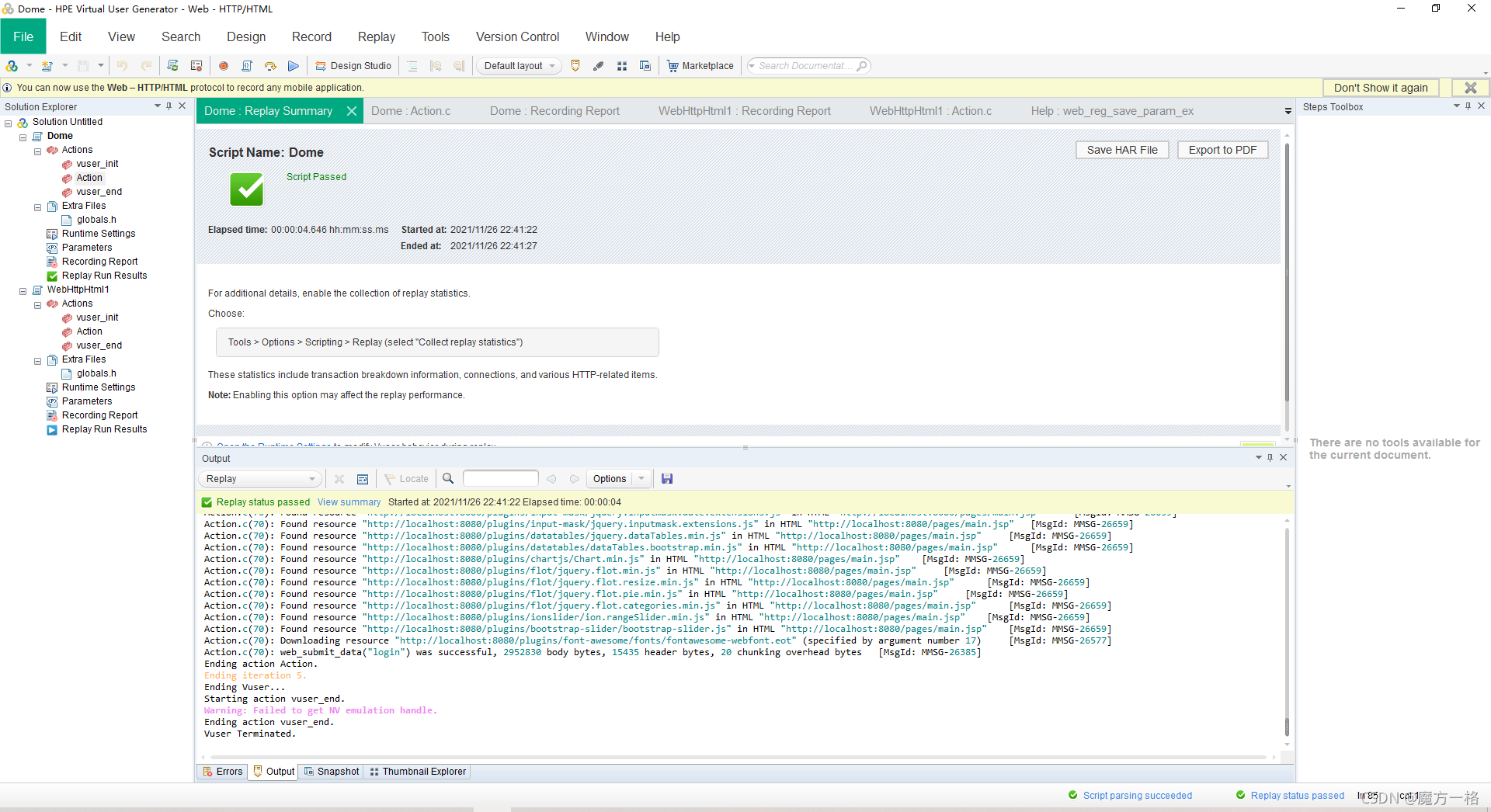Screen dimensions: 1491x812
Task: Click the Steps Toolbox pen toolbar icon
Action: [598, 66]
